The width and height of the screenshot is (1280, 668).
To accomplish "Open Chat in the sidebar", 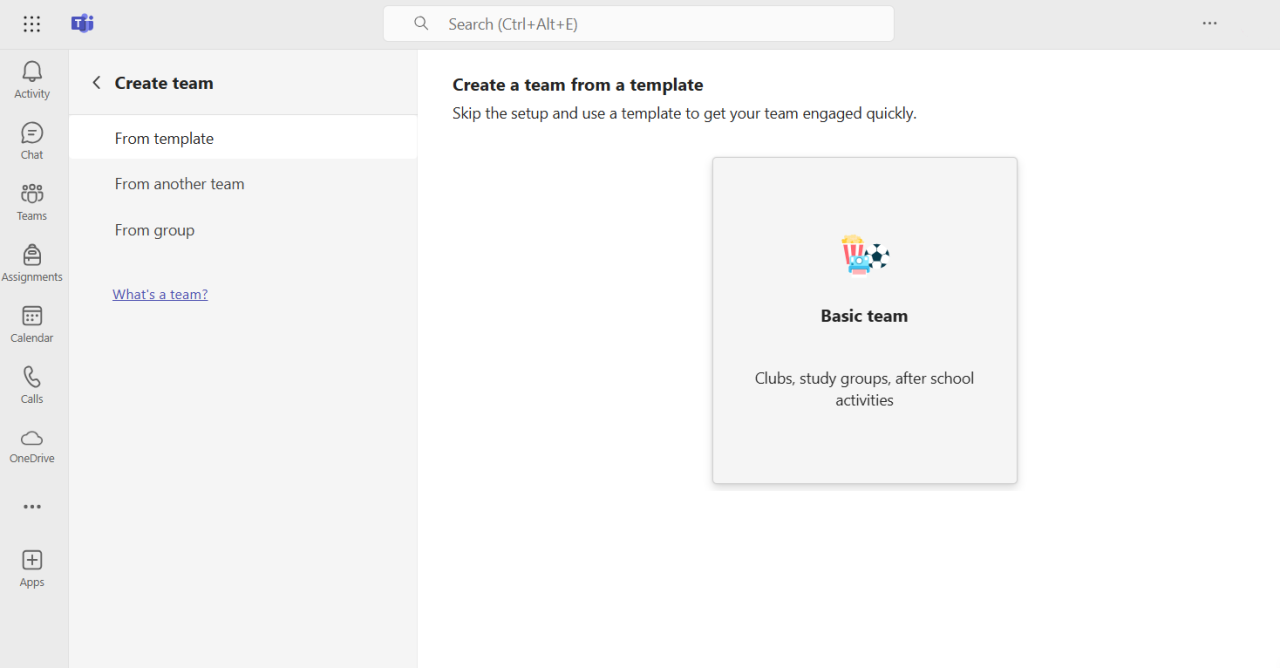I will 32,141.
